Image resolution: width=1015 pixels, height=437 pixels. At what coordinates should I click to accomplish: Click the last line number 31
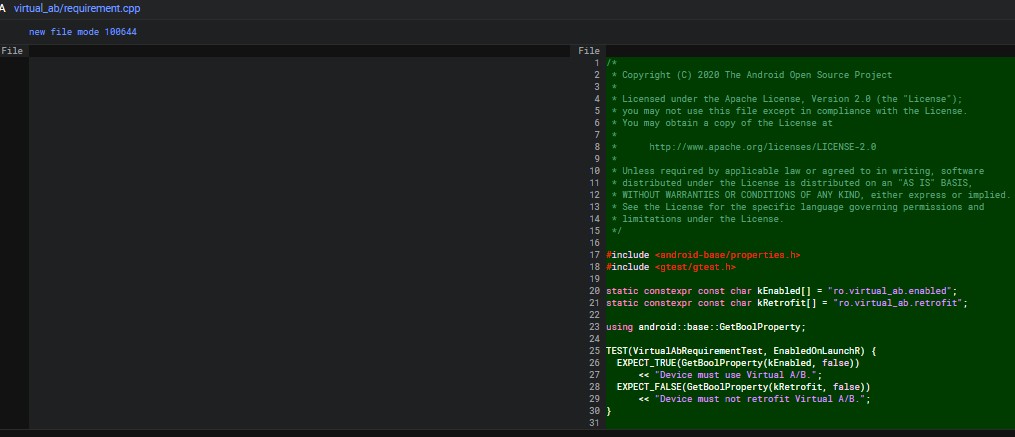click(594, 423)
